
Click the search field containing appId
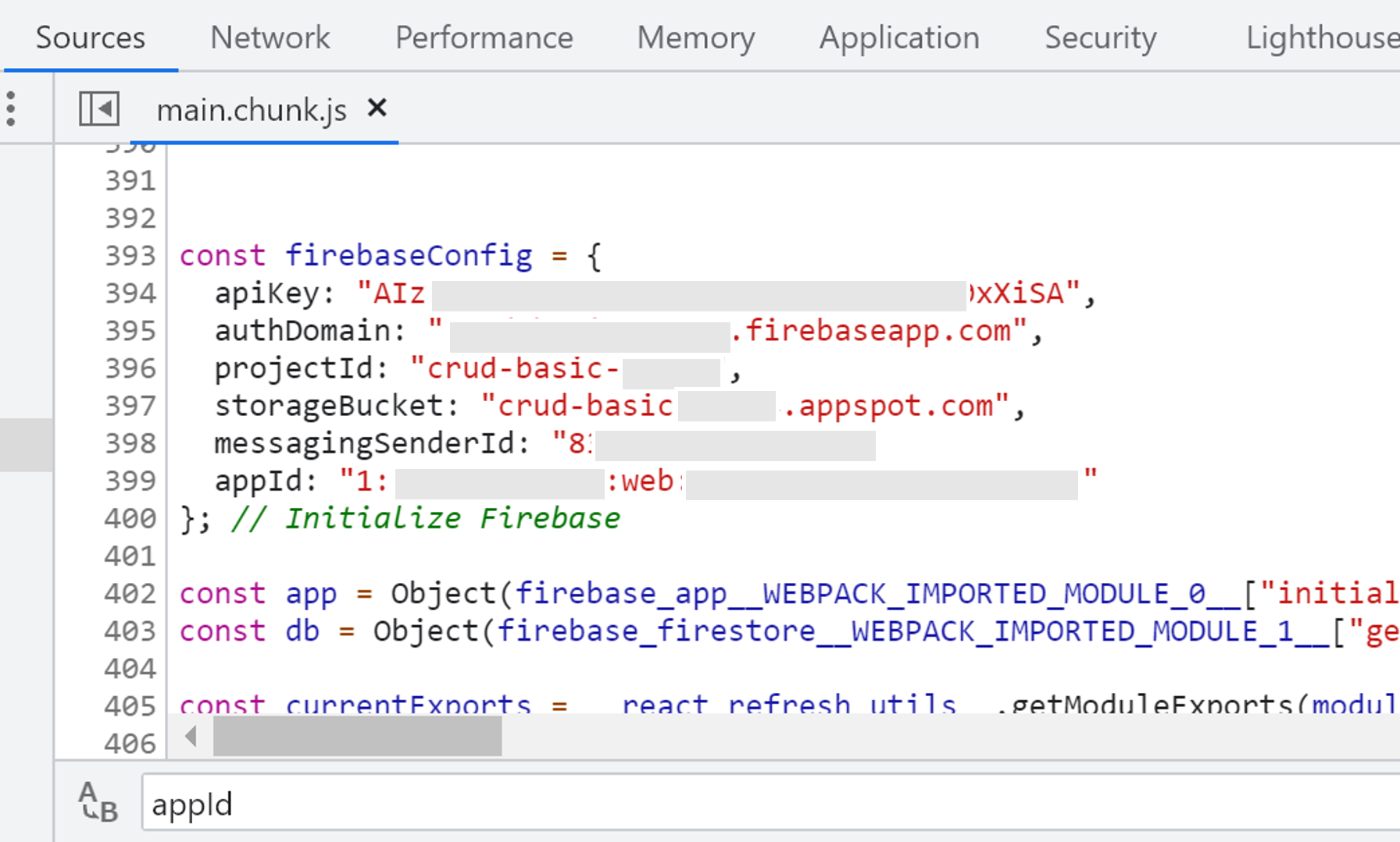(x=770, y=803)
